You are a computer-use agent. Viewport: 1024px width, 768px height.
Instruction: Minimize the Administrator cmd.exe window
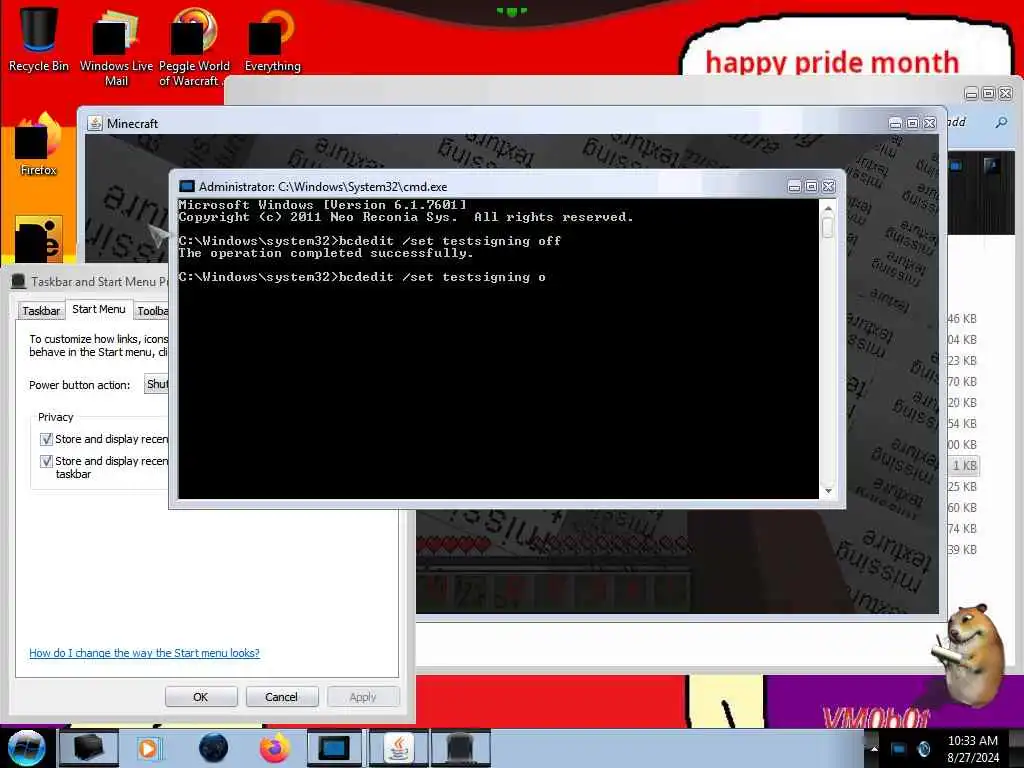[x=794, y=187]
